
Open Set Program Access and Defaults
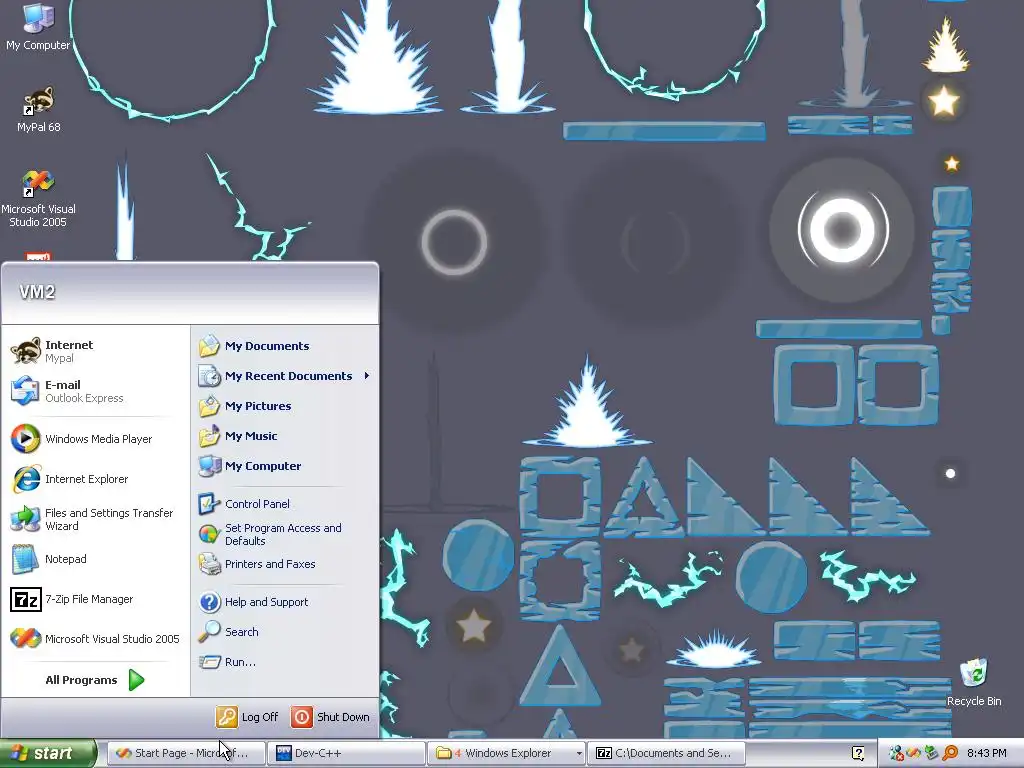pyautogui.click(x=285, y=534)
